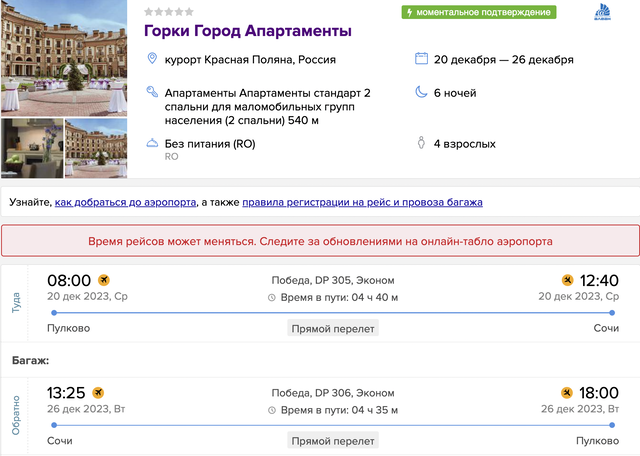The width and height of the screenshot is (640, 456).
Task: Click the location pin icon
Action: tap(152, 58)
